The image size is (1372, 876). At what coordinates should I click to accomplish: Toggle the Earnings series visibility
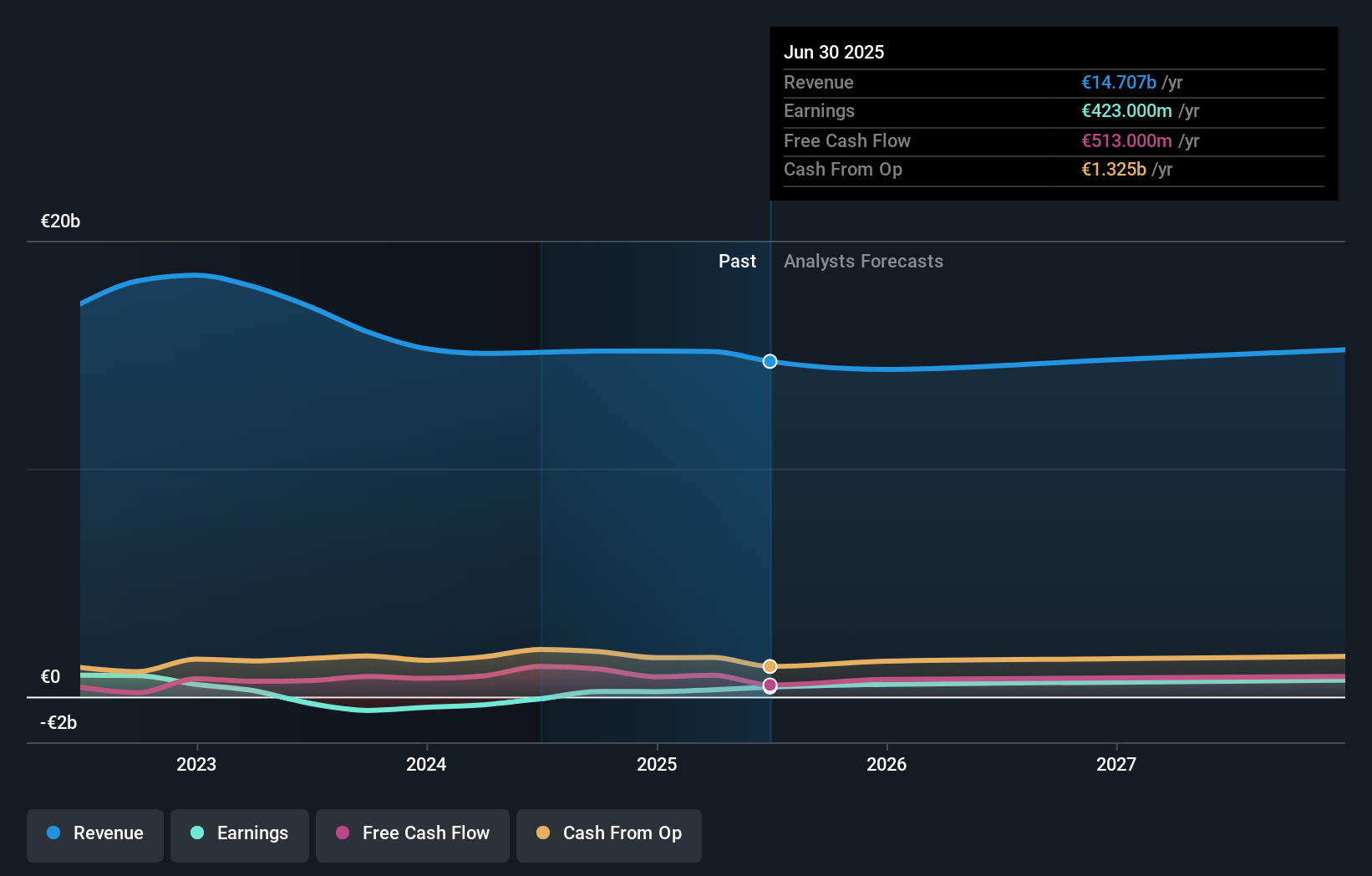(240, 835)
